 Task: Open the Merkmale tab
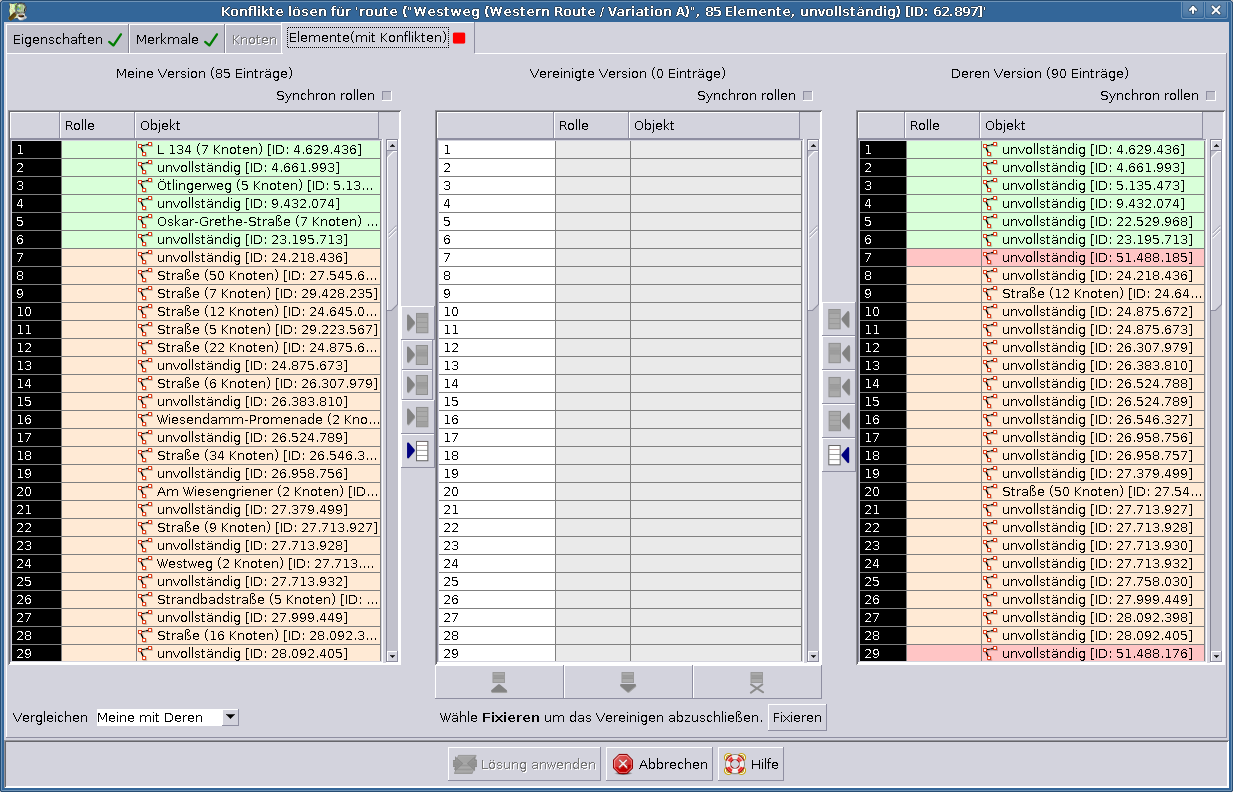tap(177, 40)
